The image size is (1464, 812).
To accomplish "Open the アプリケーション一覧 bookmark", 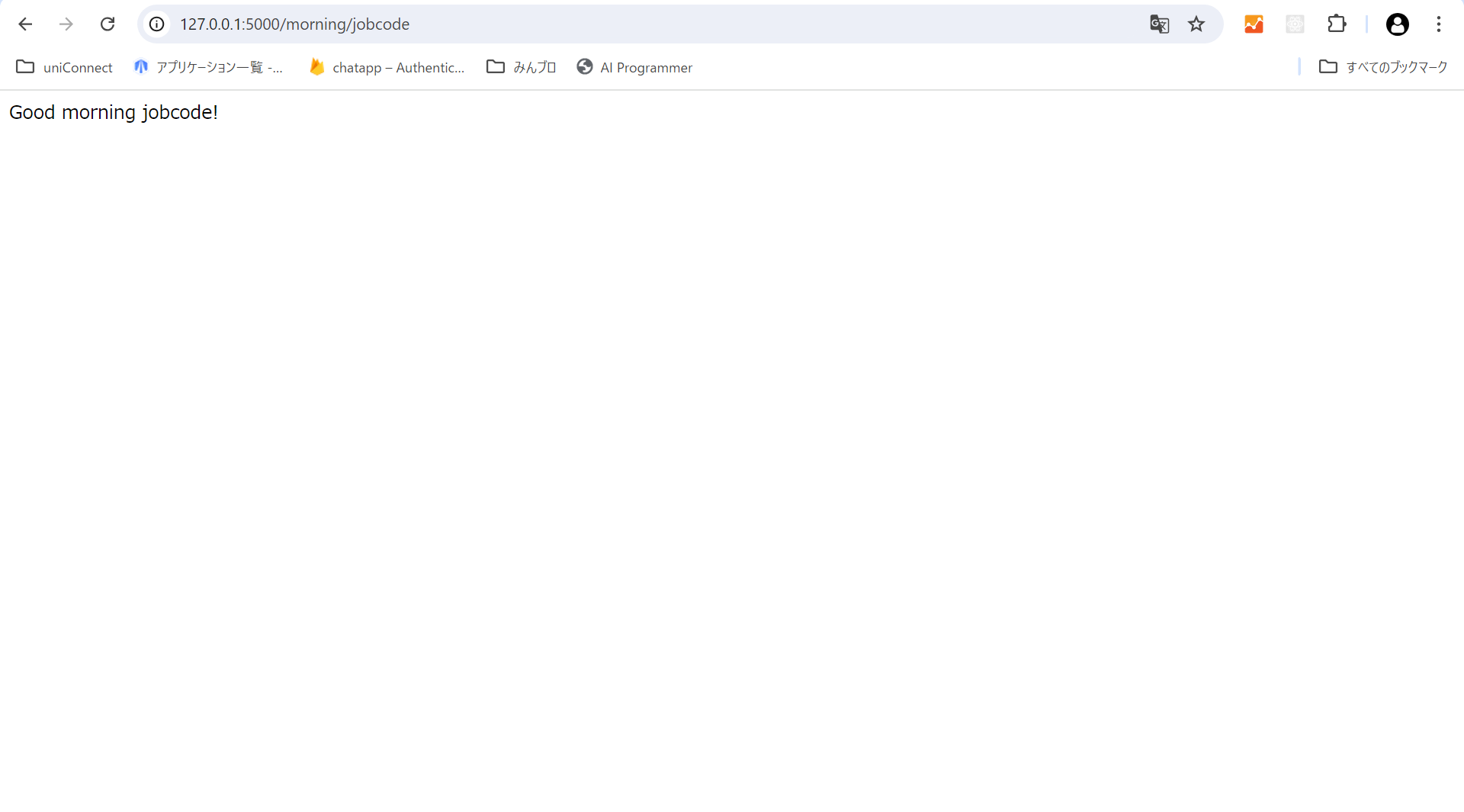I will pos(208,67).
